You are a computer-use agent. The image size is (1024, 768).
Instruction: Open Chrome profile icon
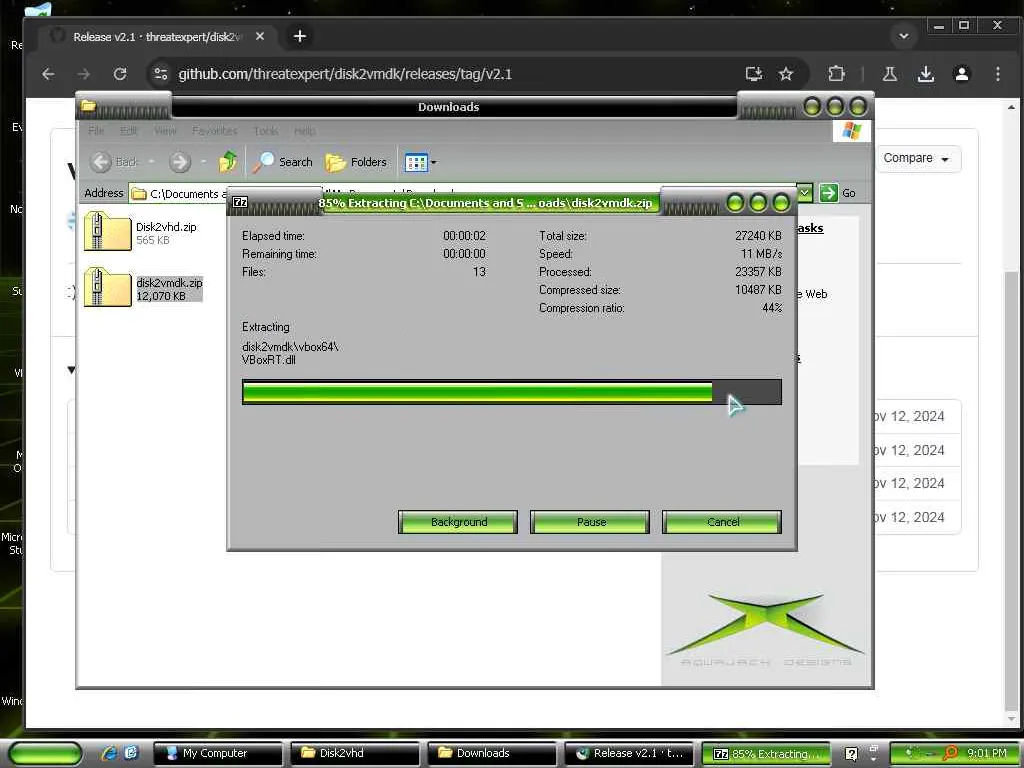click(x=961, y=74)
